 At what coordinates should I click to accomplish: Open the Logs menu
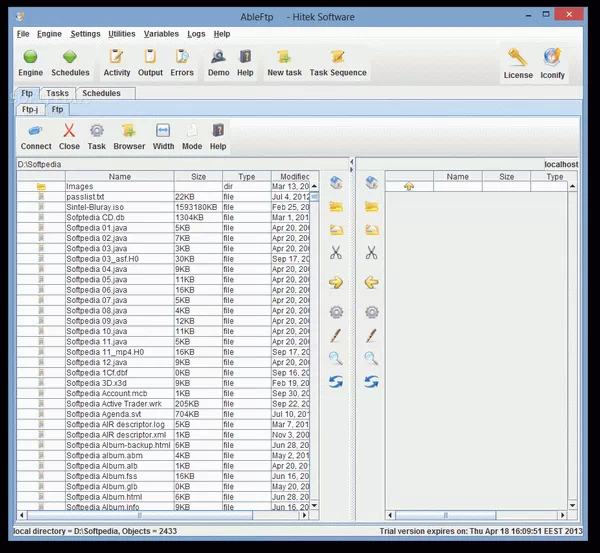click(x=196, y=34)
